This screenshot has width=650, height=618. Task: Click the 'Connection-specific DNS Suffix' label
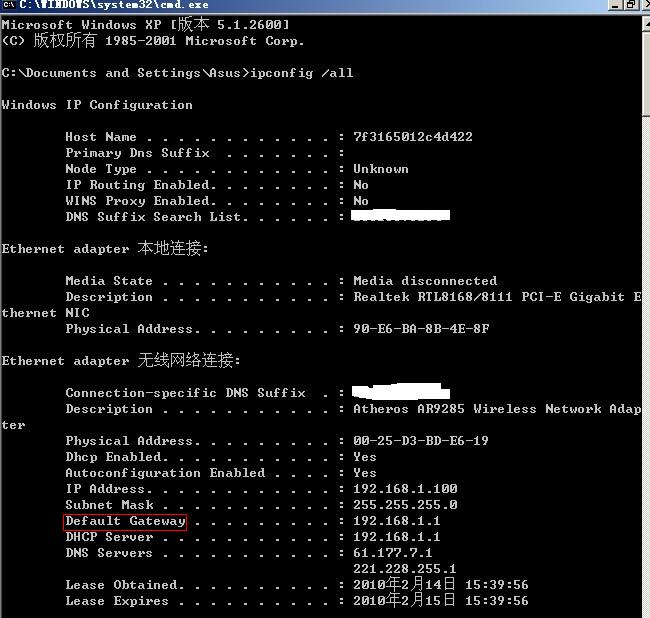click(185, 393)
